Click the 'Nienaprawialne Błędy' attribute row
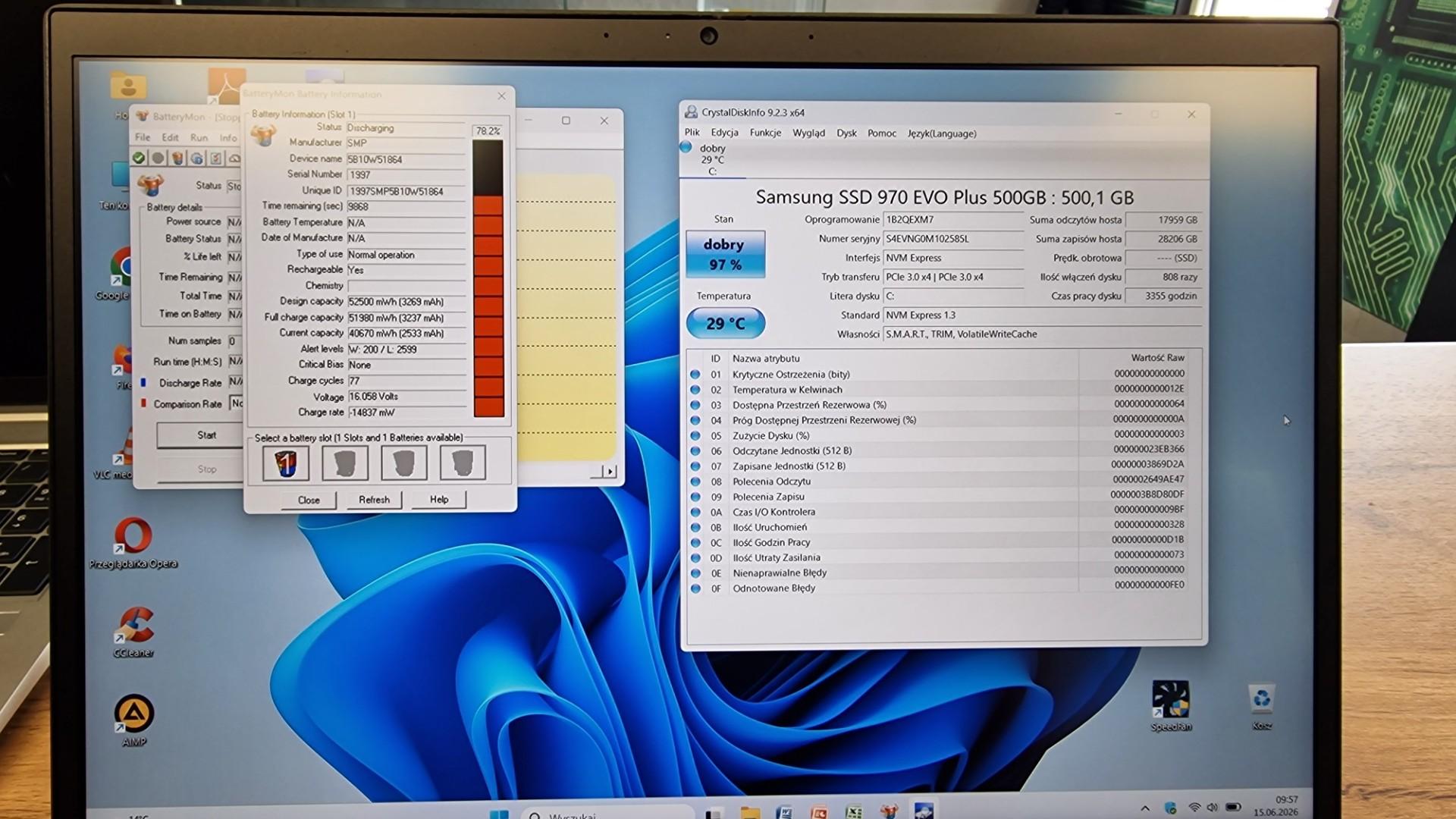The width and height of the screenshot is (1456, 819). 943,573
